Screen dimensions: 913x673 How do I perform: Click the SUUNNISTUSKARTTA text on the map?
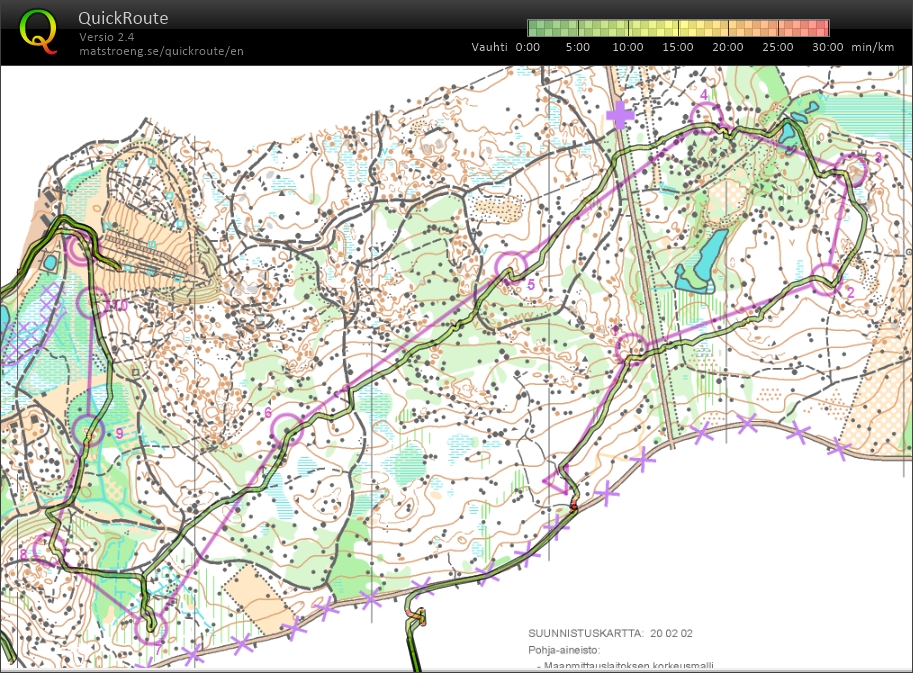585,633
